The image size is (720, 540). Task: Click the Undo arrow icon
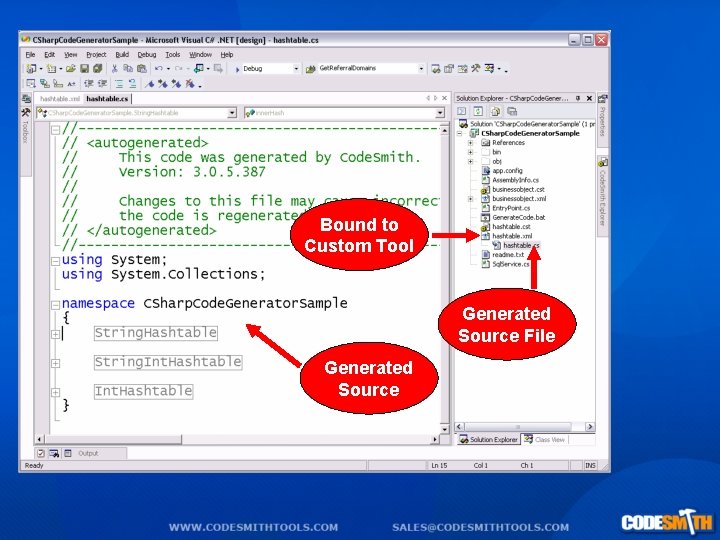pos(158,69)
